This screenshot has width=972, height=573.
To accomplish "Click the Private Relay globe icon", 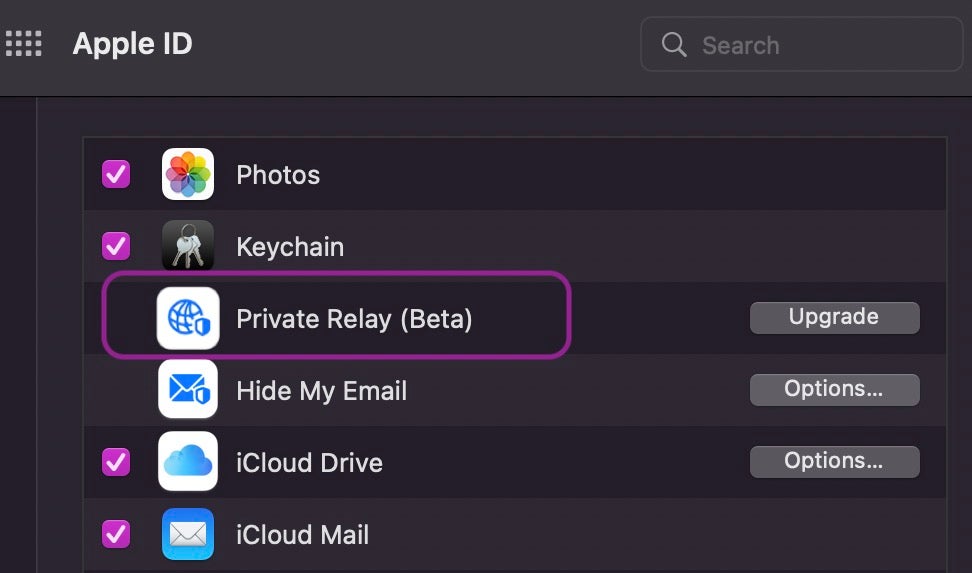I will tap(188, 318).
